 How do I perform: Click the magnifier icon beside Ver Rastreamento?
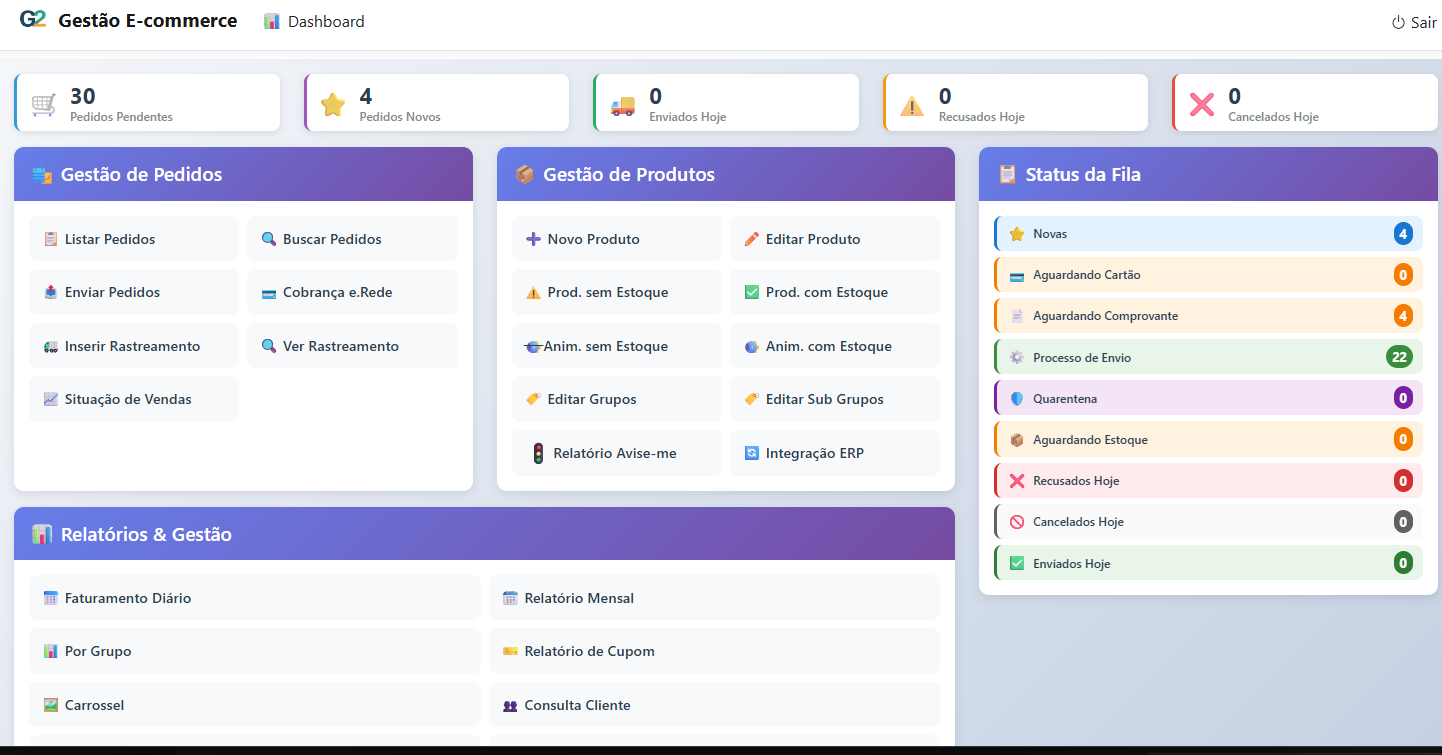(x=269, y=346)
